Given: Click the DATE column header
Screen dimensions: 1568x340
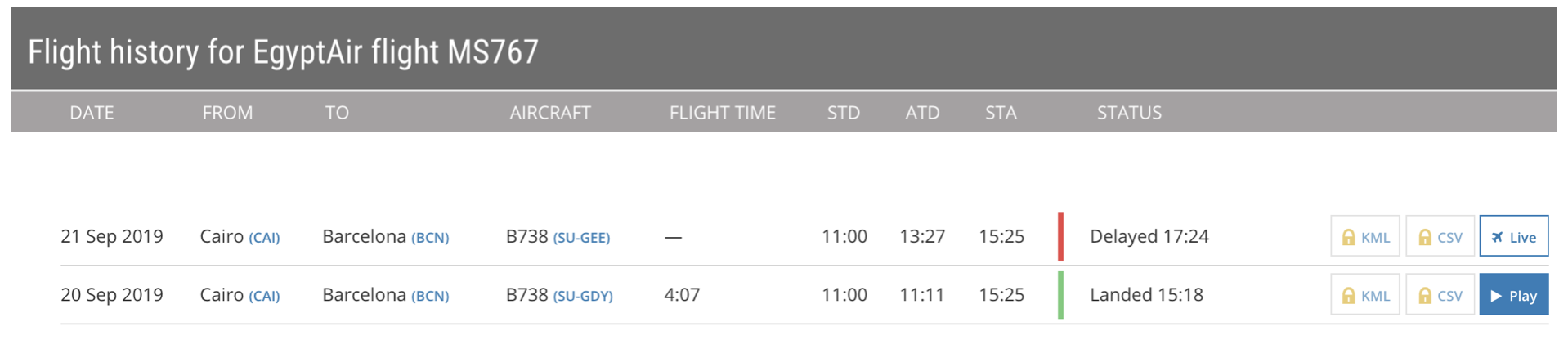Looking at the screenshot, I should click(92, 113).
